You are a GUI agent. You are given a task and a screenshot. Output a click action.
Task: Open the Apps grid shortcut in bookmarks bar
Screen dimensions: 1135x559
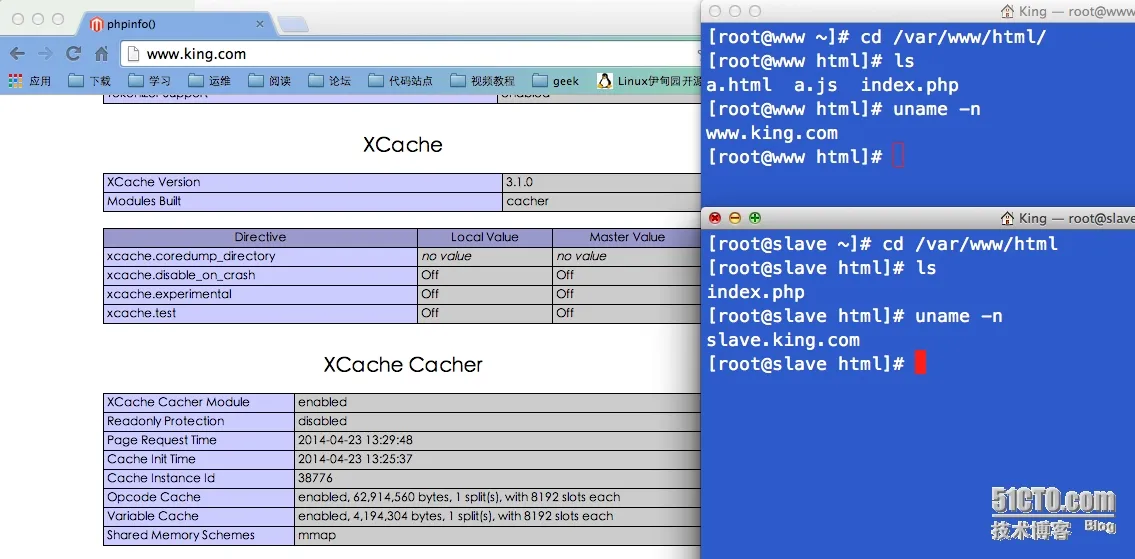tap(30, 80)
